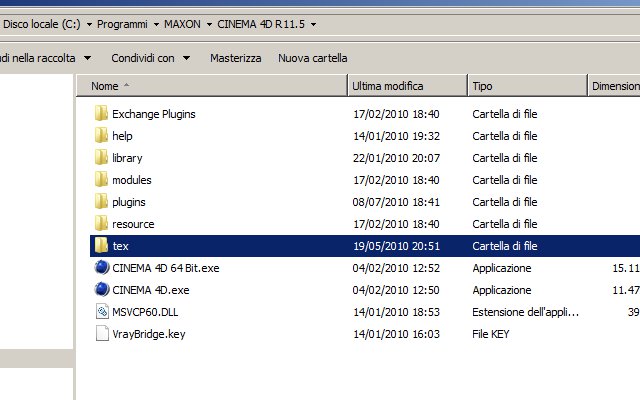640x400 pixels.
Task: Click the CINEMA 4D 64 Bit.exe application icon
Action: pos(102,268)
